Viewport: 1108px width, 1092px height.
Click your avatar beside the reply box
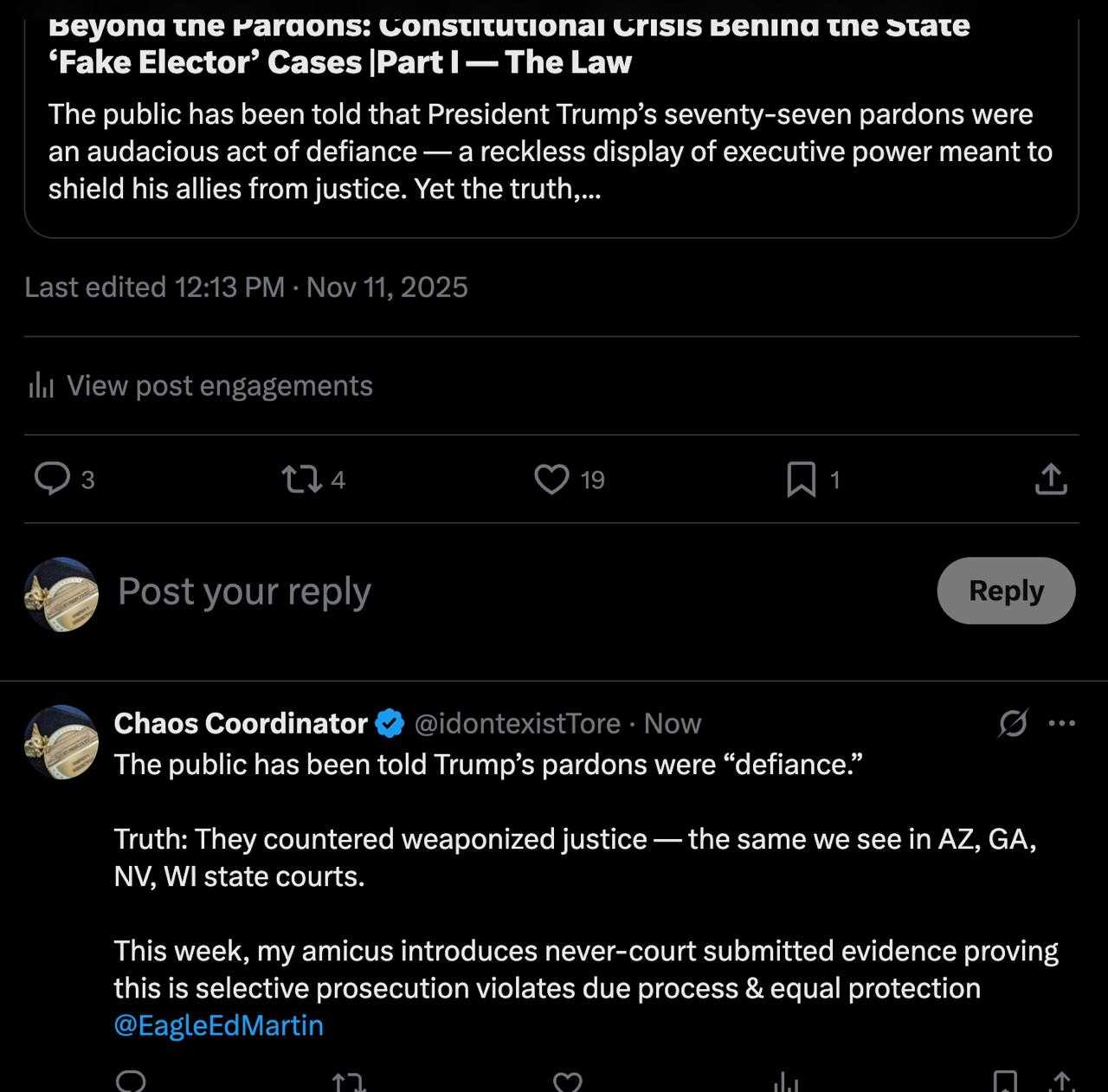[61, 594]
